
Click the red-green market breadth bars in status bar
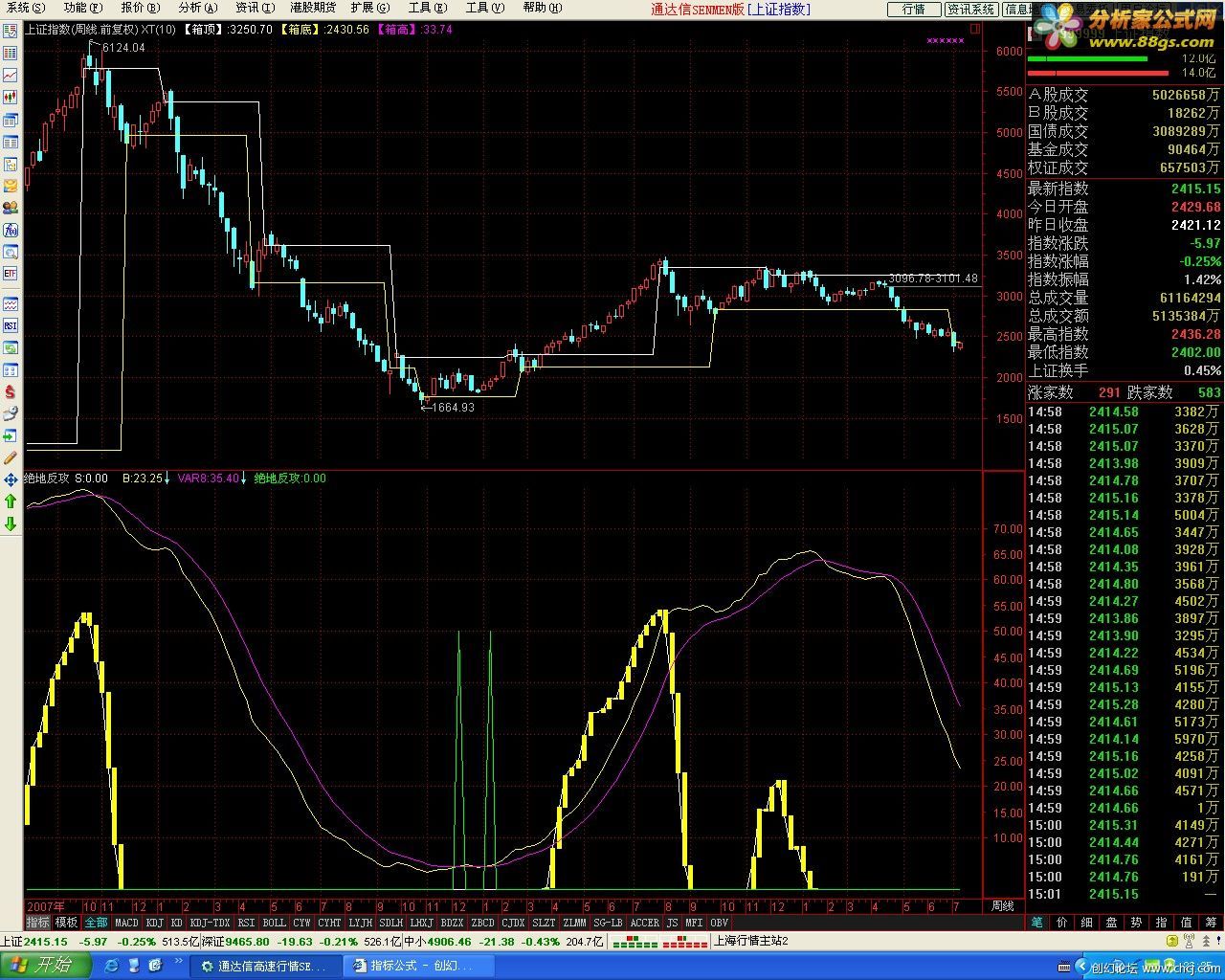click(659, 942)
